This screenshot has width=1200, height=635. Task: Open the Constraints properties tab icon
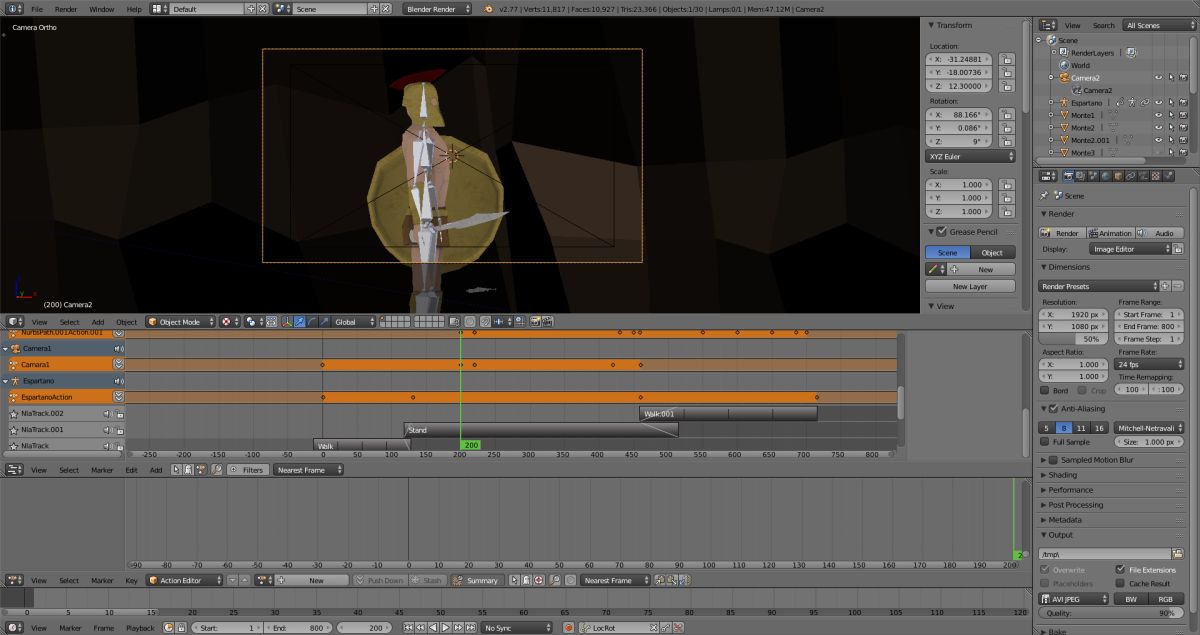1130,175
